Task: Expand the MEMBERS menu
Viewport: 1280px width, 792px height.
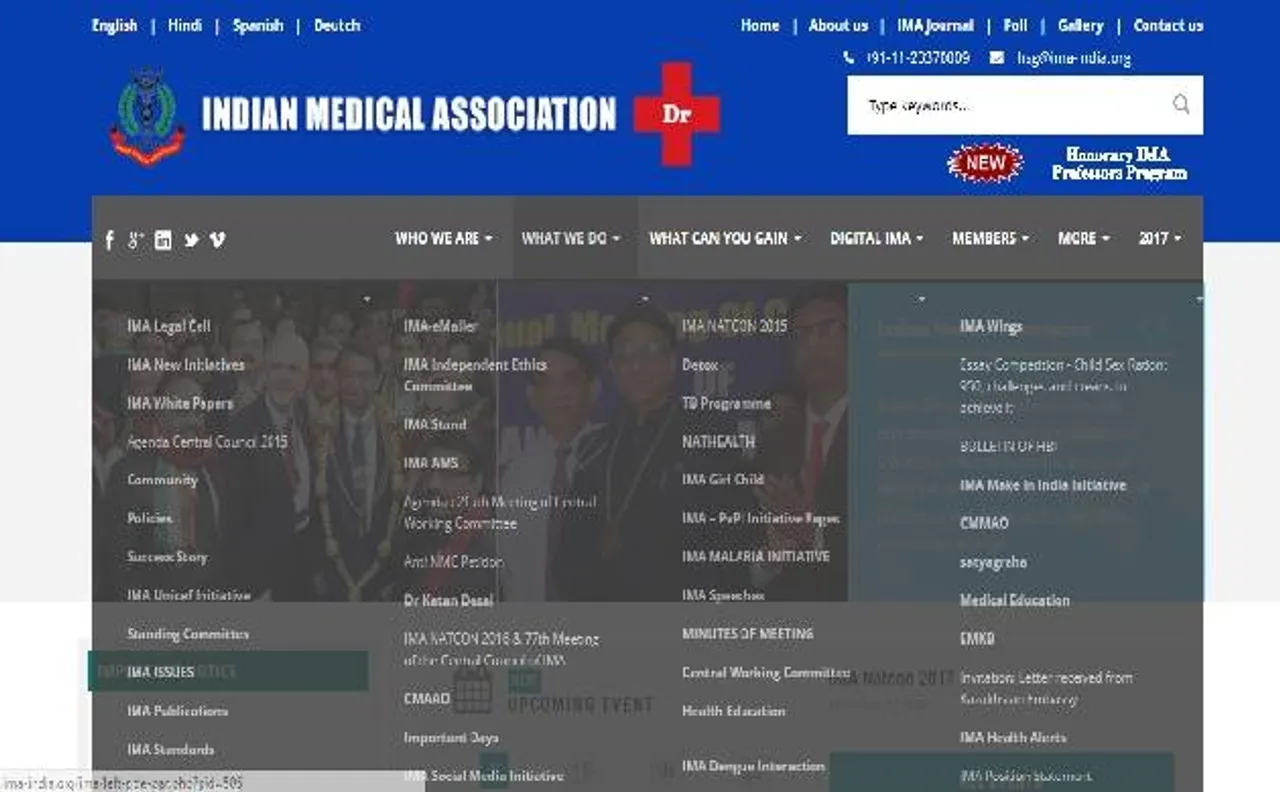Action: pos(990,238)
